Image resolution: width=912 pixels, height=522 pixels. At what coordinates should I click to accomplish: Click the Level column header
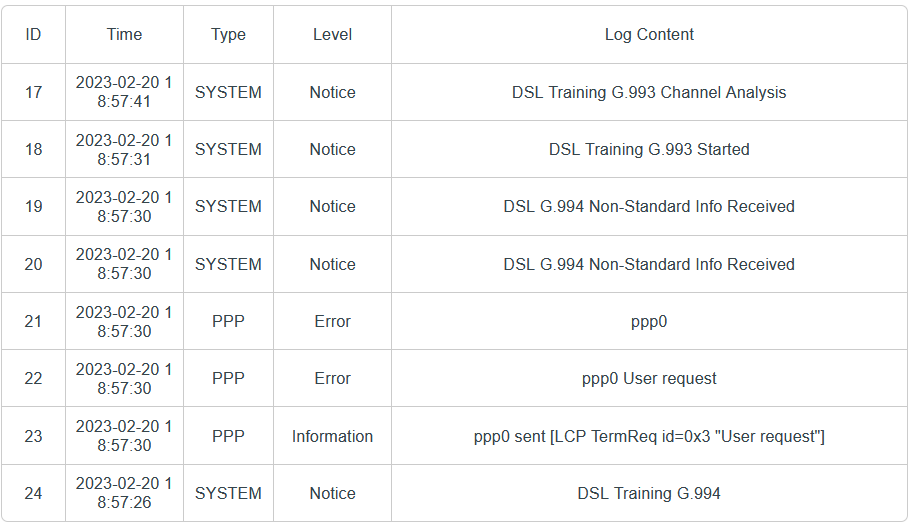point(332,34)
